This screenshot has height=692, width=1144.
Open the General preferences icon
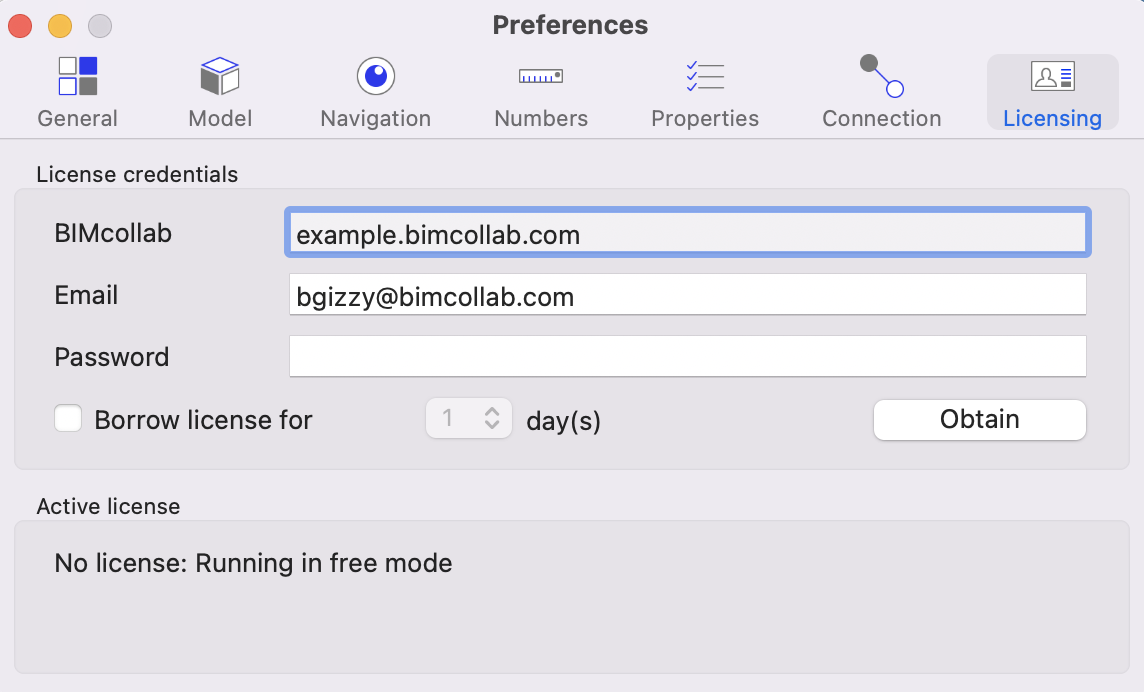click(77, 76)
